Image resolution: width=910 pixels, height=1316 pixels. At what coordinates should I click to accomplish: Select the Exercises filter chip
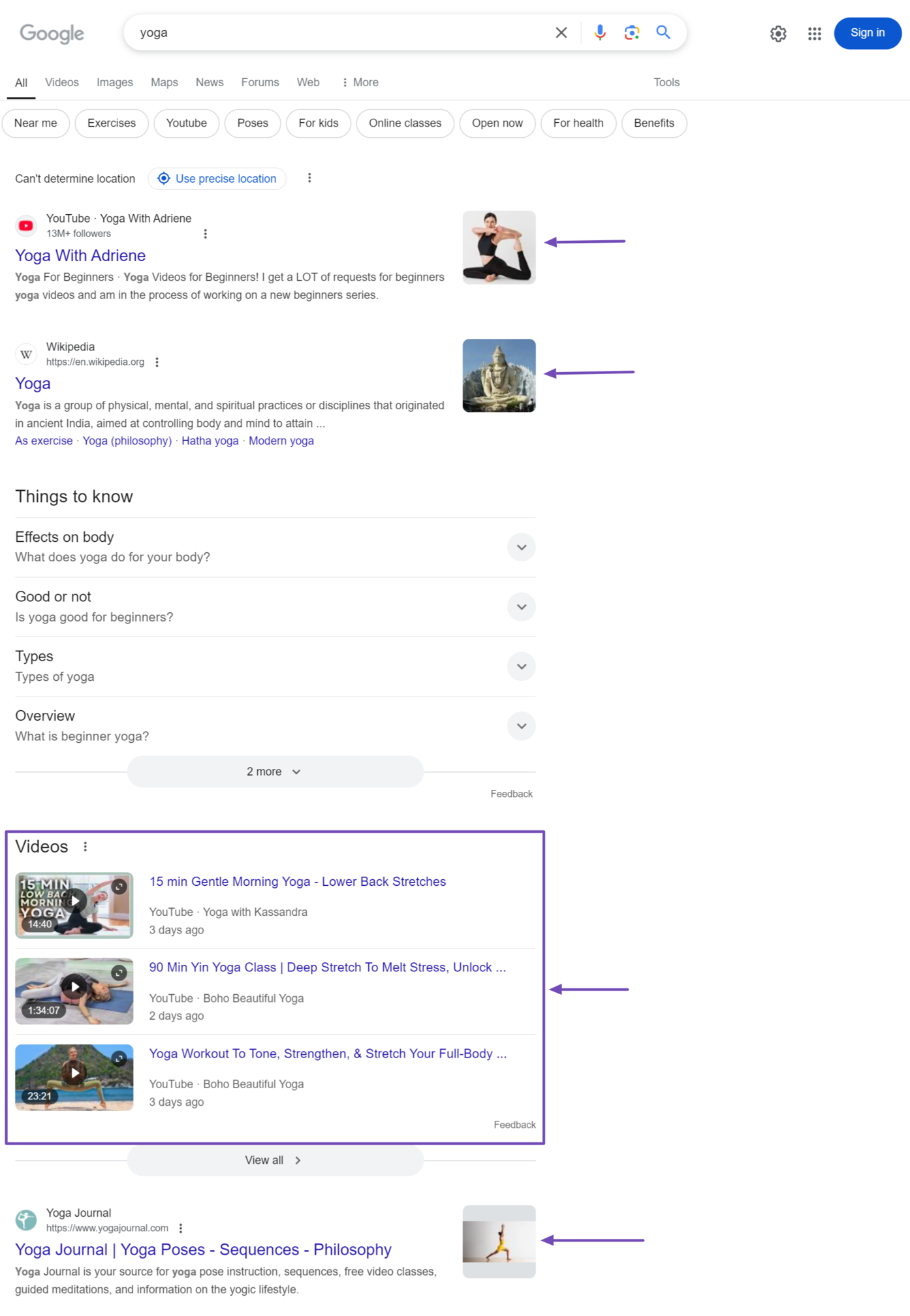pyautogui.click(x=112, y=123)
